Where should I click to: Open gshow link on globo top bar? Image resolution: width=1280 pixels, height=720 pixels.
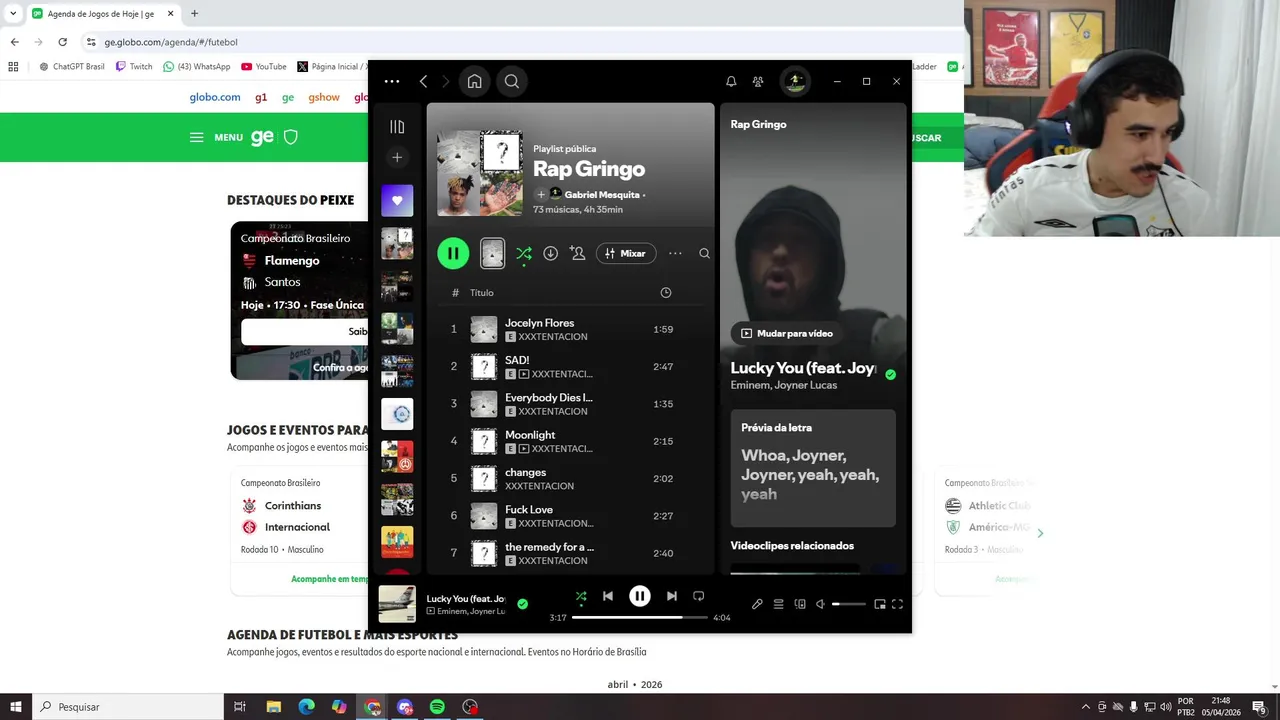324,97
